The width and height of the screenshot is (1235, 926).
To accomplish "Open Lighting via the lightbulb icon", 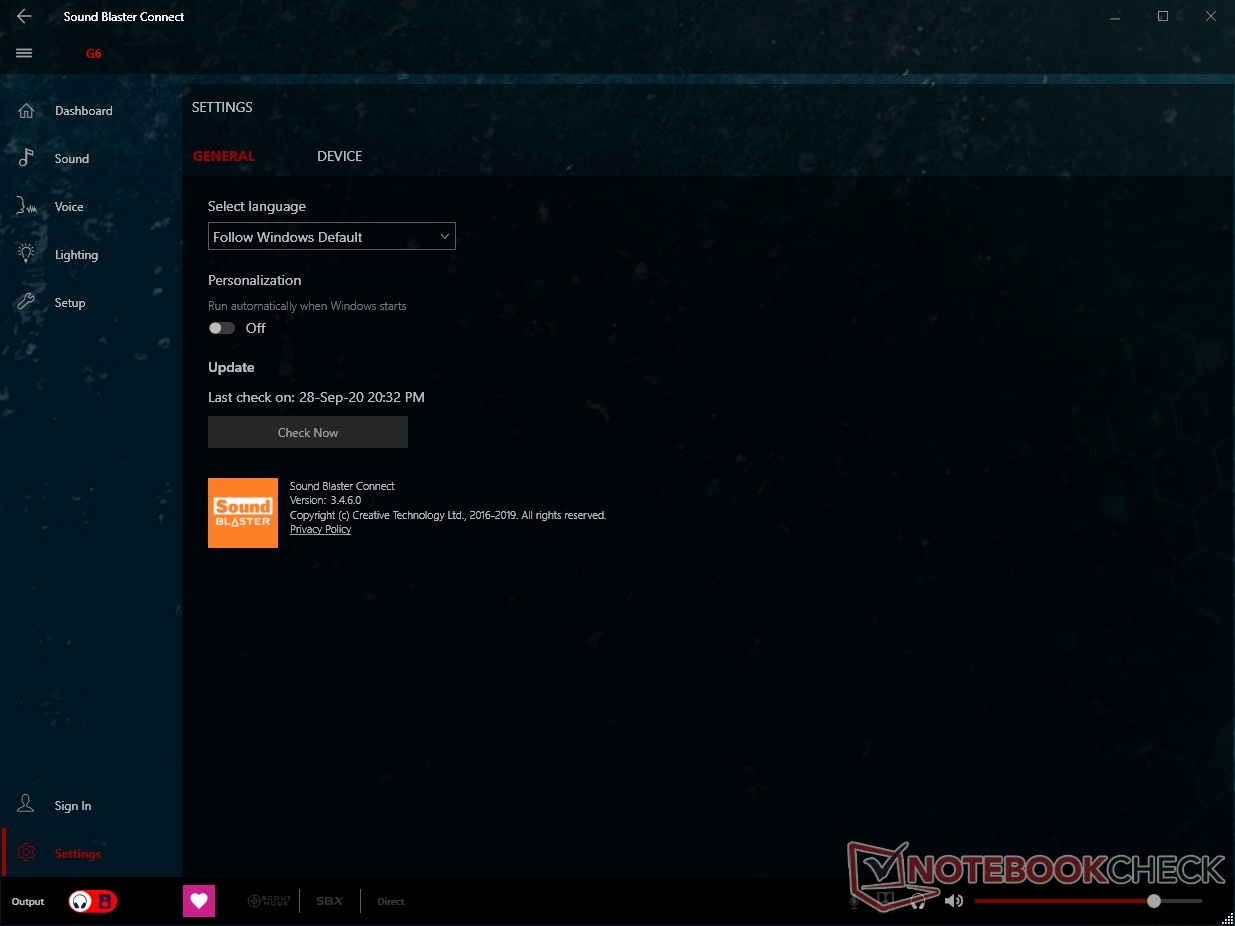I will pyautogui.click(x=27, y=254).
